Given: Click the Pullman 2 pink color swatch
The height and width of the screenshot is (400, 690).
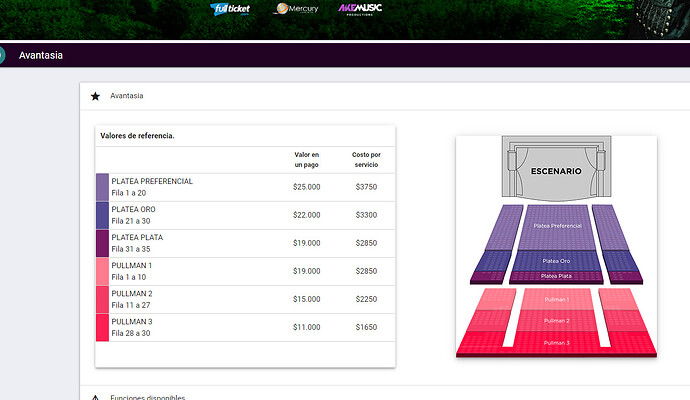Looking at the screenshot, I should pos(102,300).
